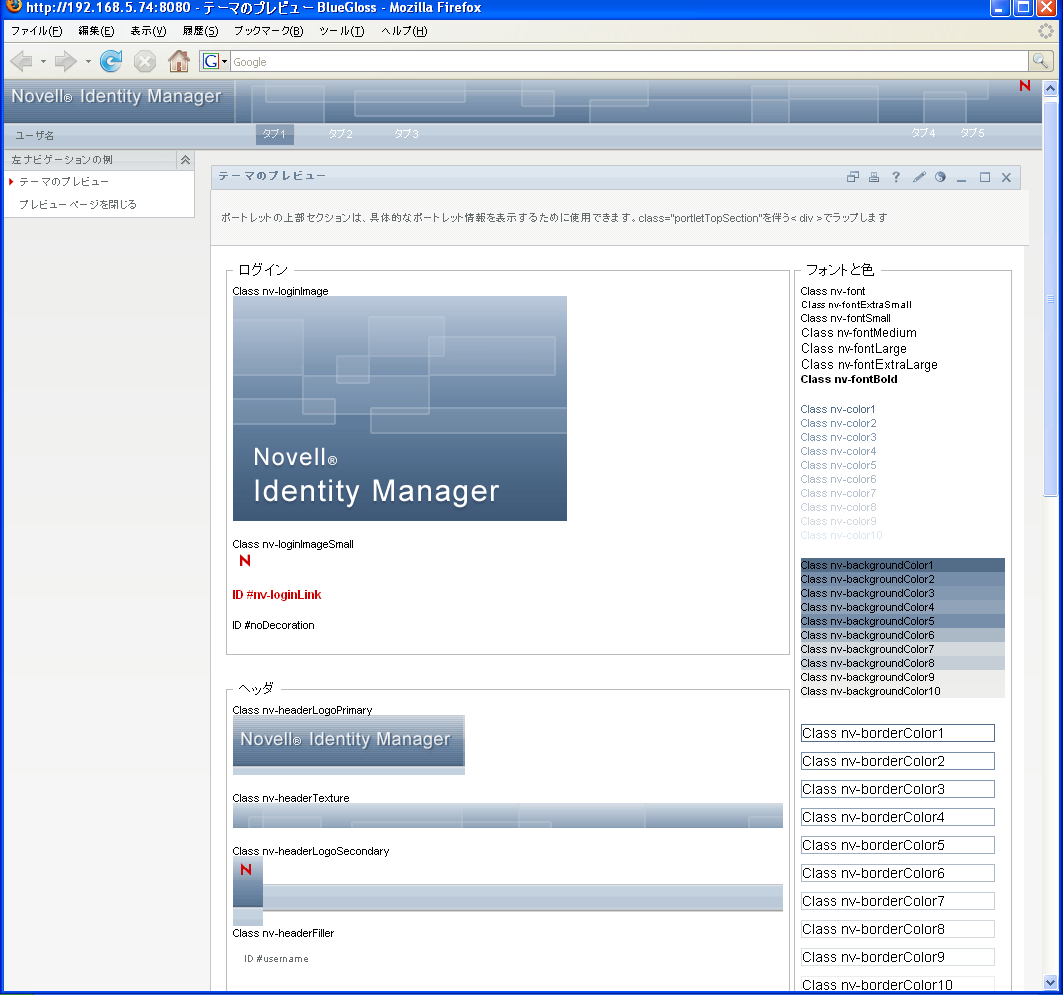Open the Forward button history dropdown arrow
Screen dimensions: 1063x995
click(87, 62)
